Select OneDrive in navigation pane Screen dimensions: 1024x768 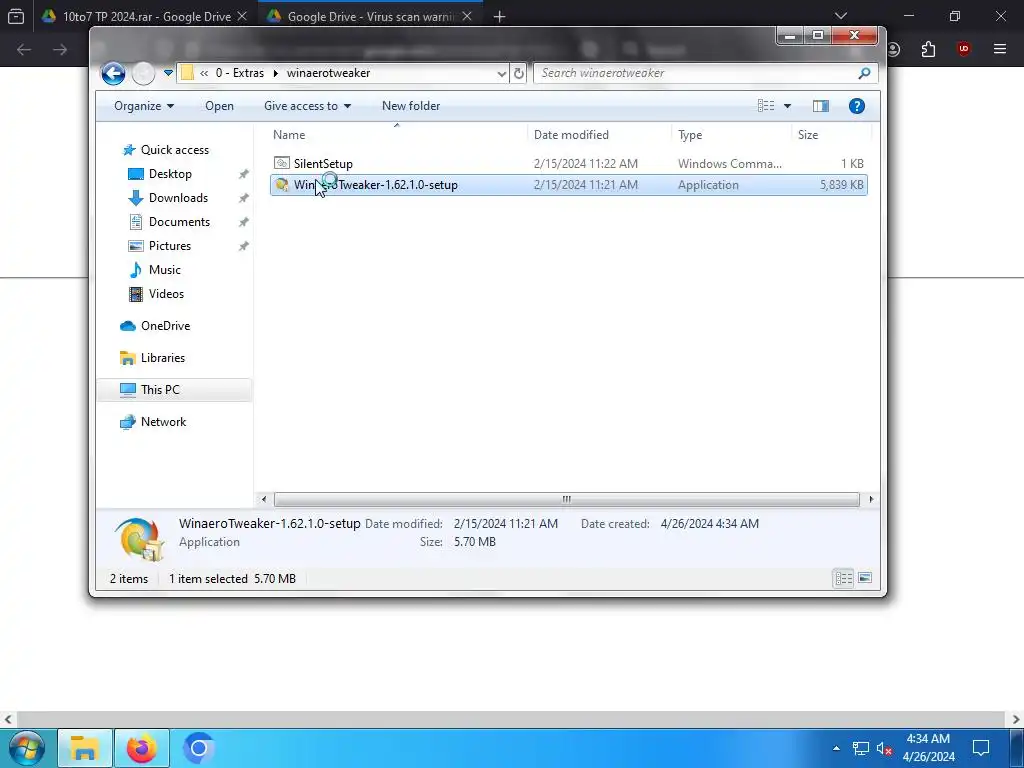[x=155, y=326]
